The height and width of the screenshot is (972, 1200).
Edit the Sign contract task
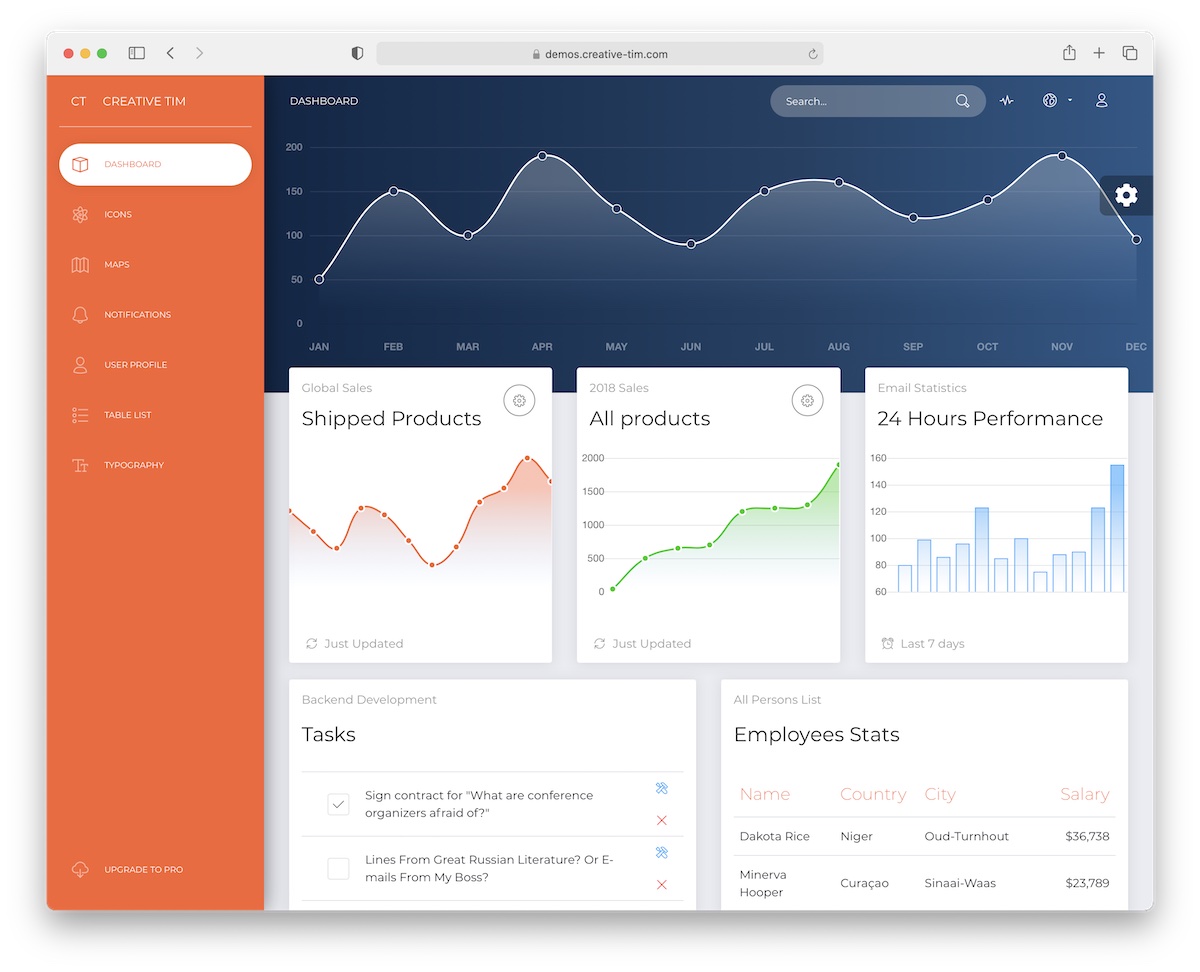[661, 788]
